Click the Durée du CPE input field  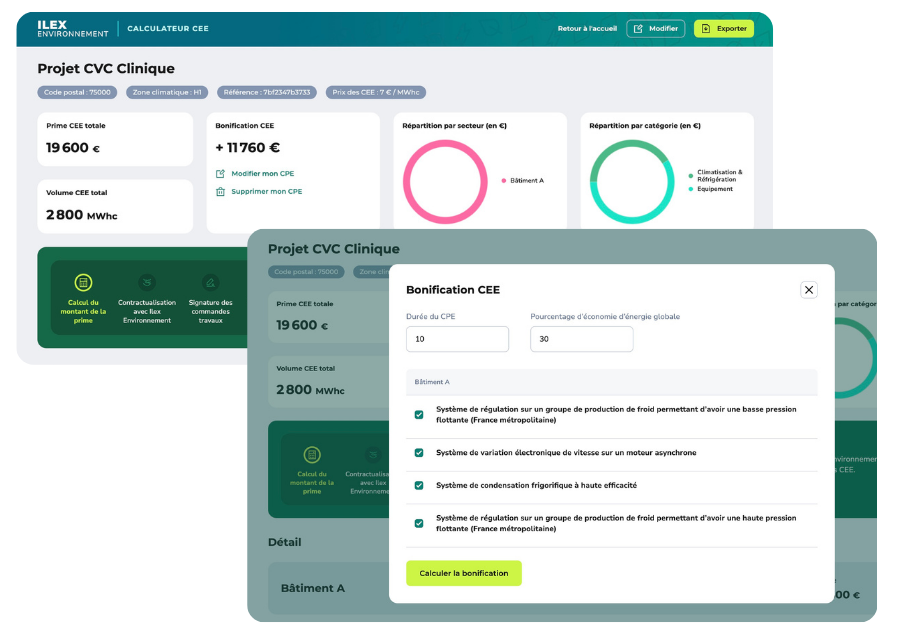457,340
